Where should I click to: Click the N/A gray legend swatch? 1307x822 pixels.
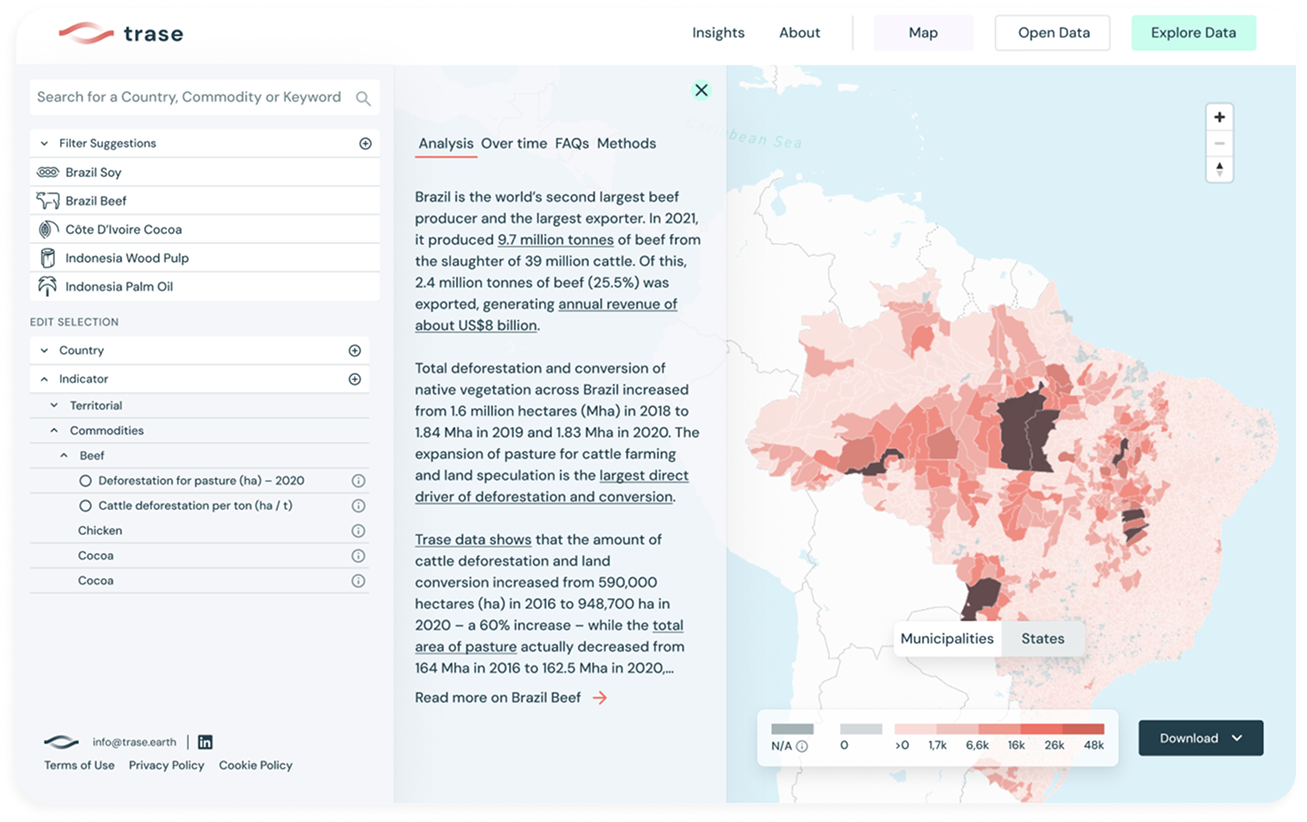click(x=792, y=729)
